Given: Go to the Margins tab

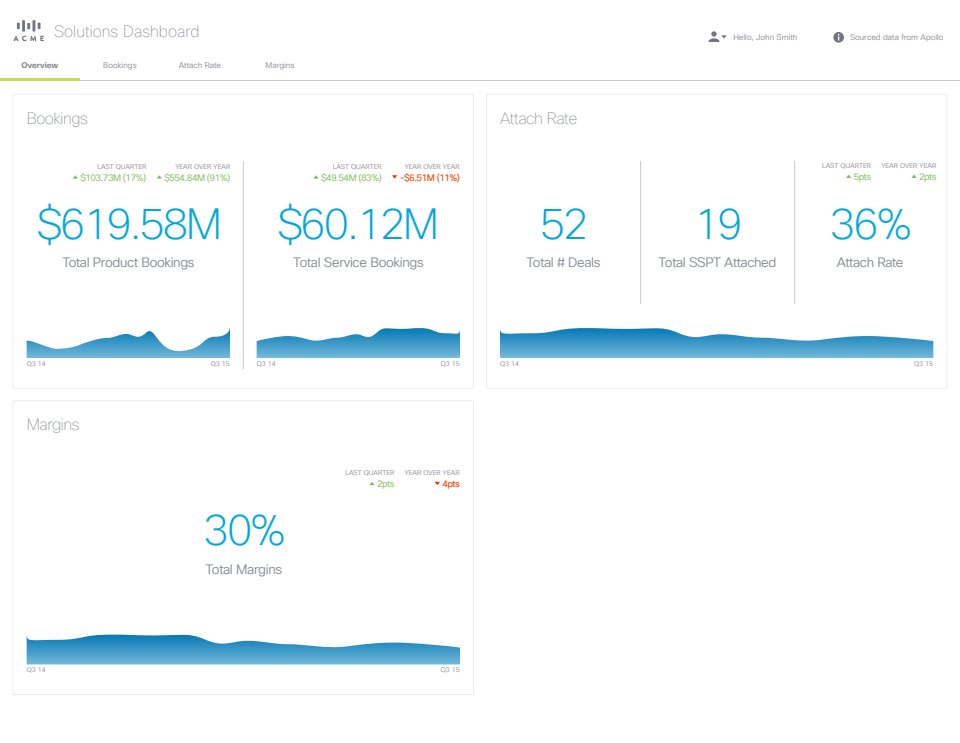Looking at the screenshot, I should 279,65.
